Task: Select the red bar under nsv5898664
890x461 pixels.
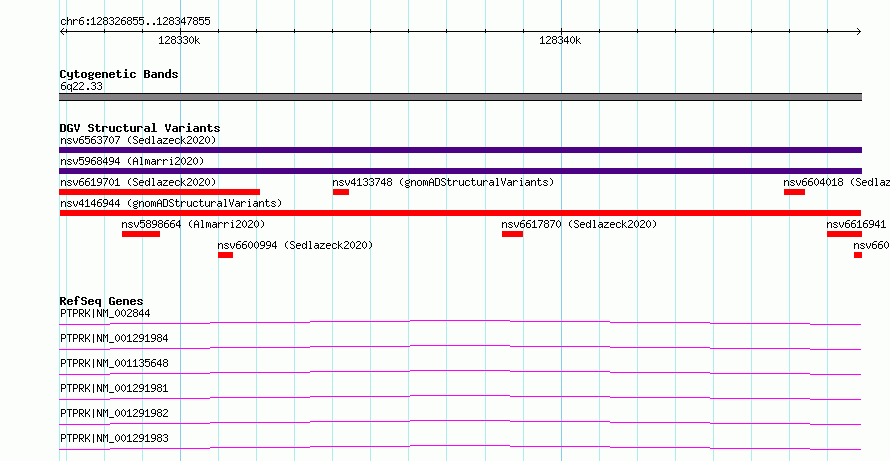Action: pos(141,234)
